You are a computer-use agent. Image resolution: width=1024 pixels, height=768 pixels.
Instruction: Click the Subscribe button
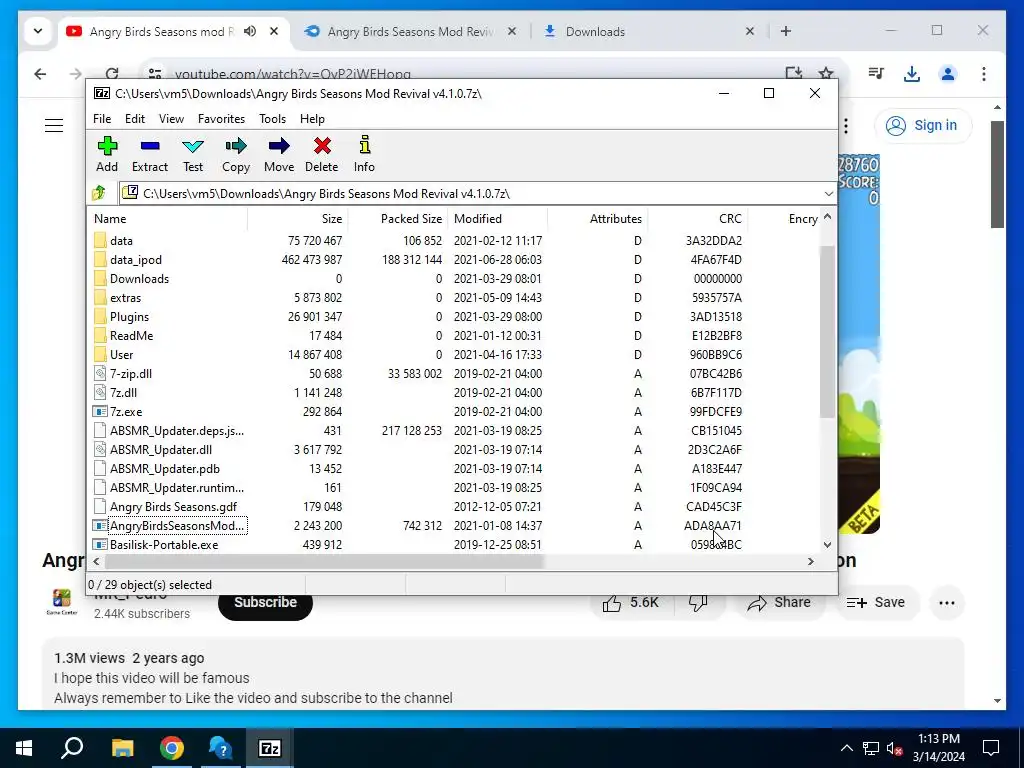tap(265, 602)
